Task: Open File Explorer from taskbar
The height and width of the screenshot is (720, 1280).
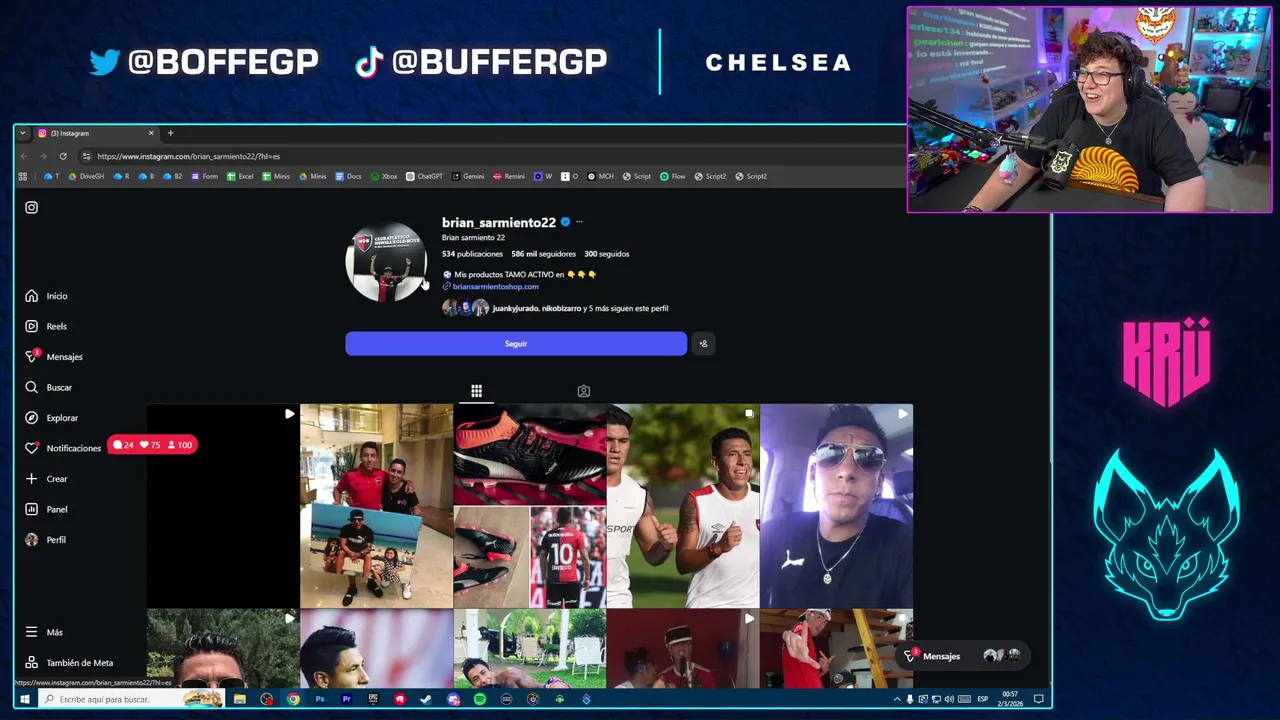Action: click(240, 699)
